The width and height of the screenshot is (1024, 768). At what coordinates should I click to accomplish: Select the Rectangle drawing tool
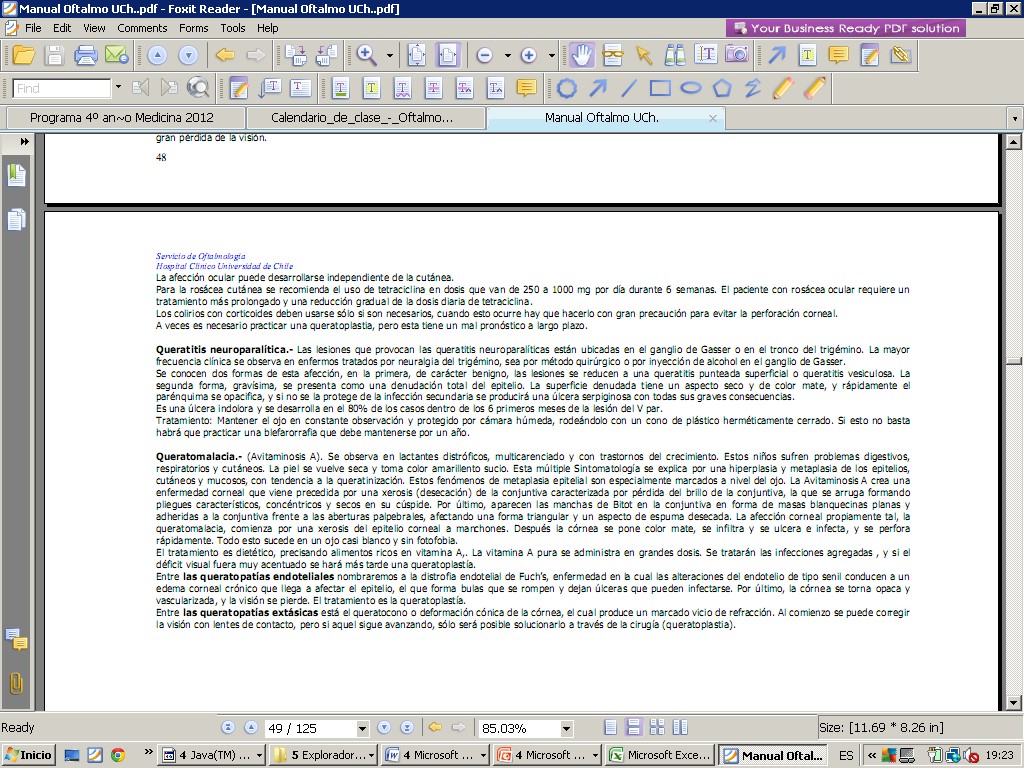click(x=660, y=88)
